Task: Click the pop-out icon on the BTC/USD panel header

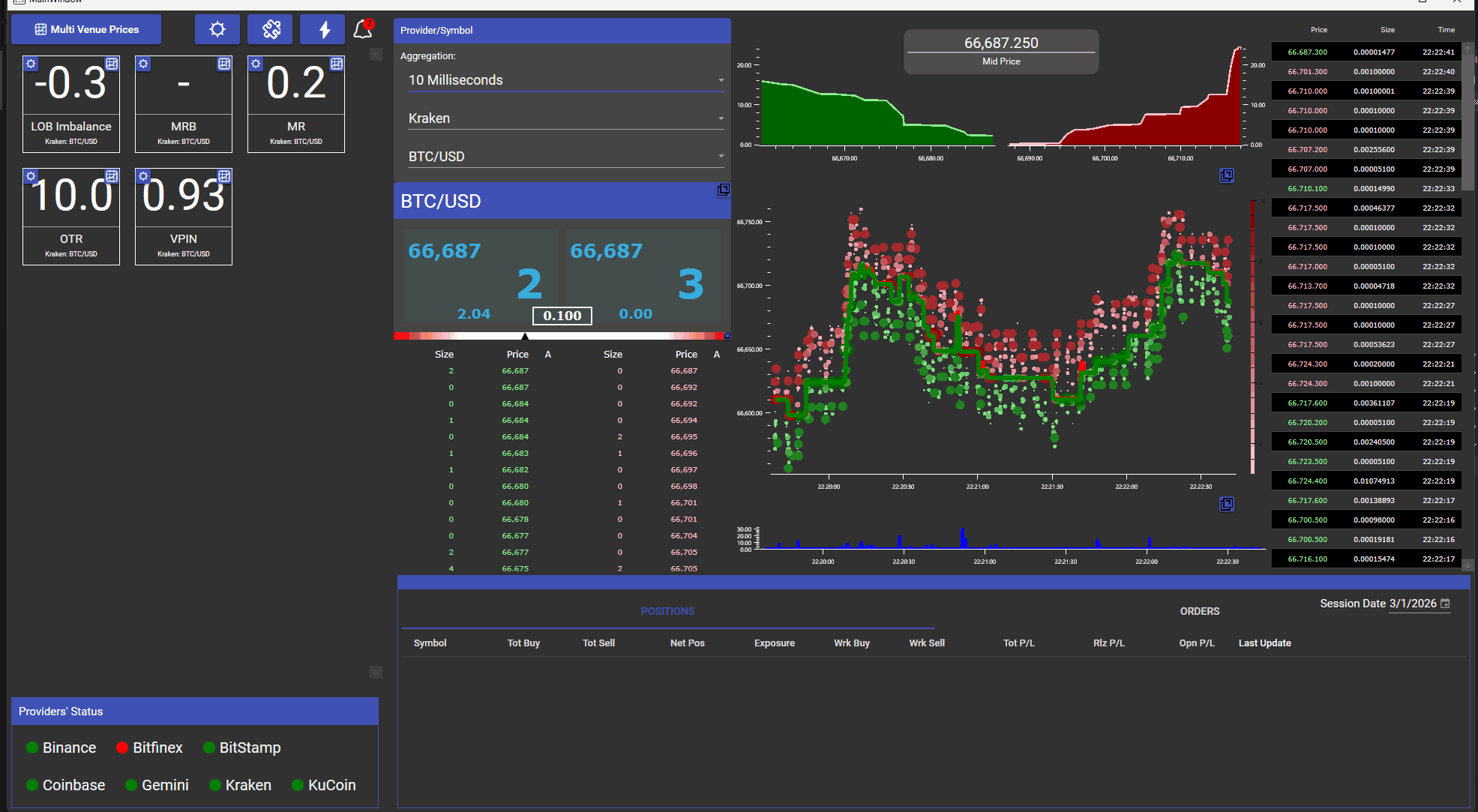Action: click(x=722, y=191)
